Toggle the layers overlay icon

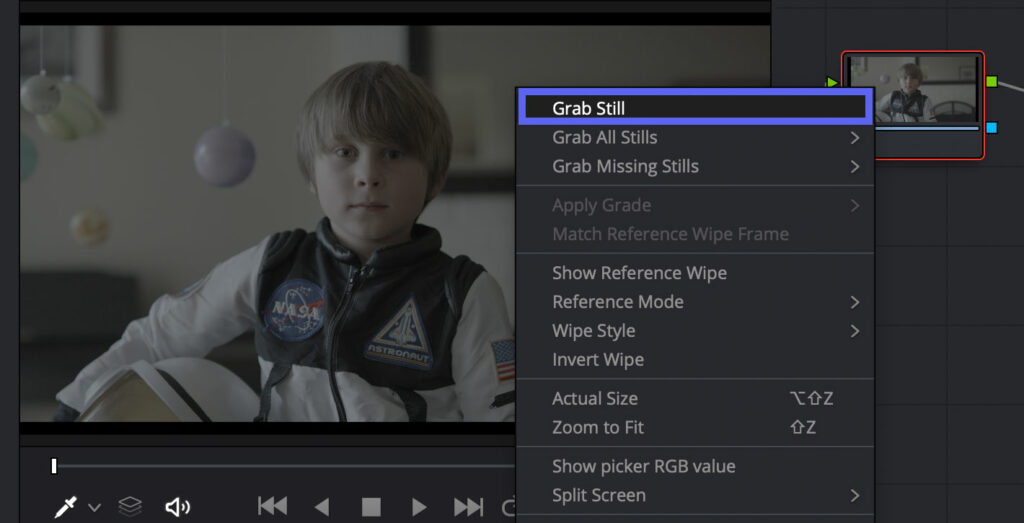coord(131,507)
